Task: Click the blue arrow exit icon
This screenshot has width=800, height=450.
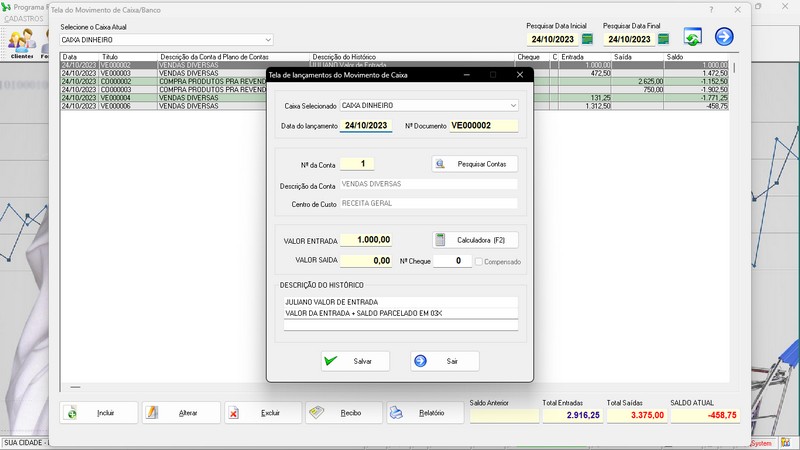Action: tap(724, 37)
